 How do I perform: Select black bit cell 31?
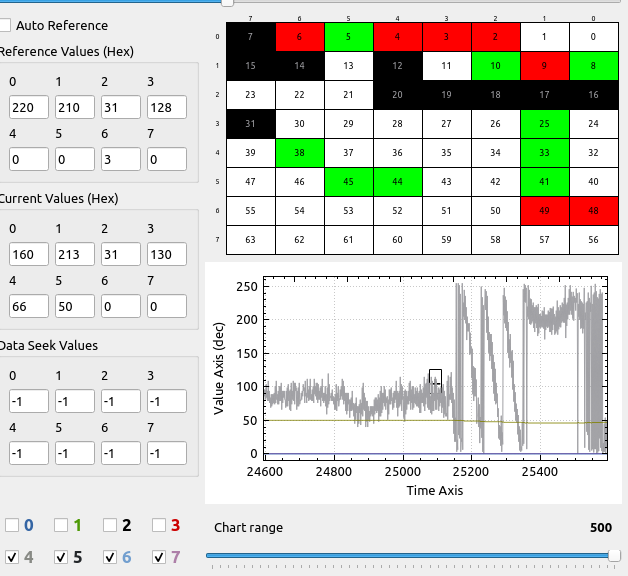pyautogui.click(x=251, y=123)
